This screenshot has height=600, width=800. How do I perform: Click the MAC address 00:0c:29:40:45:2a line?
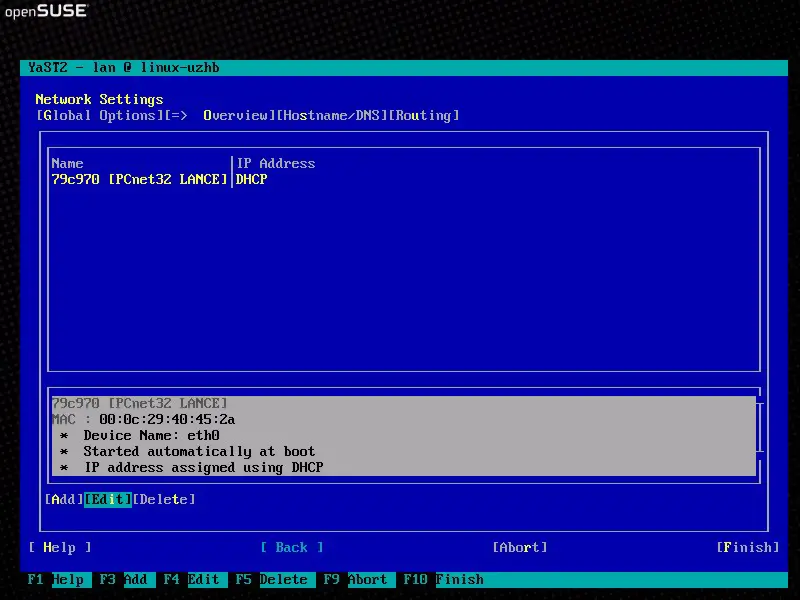pyautogui.click(x=143, y=420)
